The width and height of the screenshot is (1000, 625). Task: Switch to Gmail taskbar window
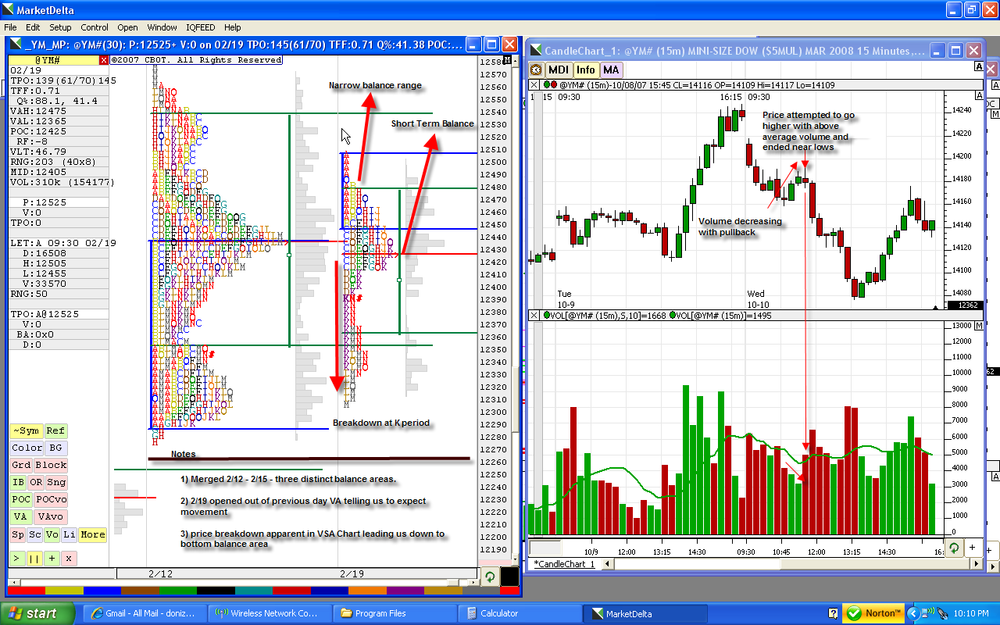[x=145, y=614]
